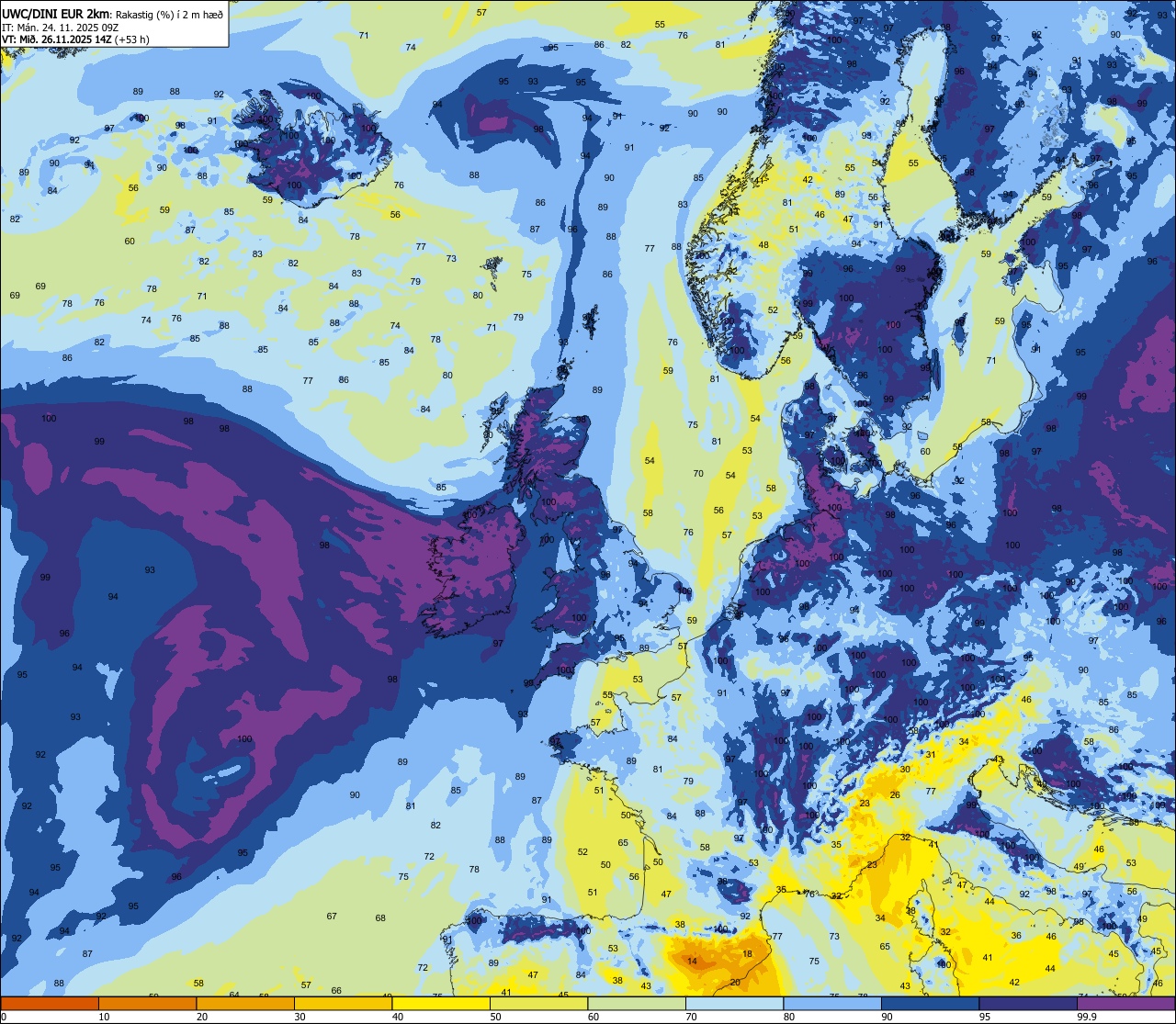
Task: Click the 10–20 orange legend swatch
Action: [x=147, y=1003]
